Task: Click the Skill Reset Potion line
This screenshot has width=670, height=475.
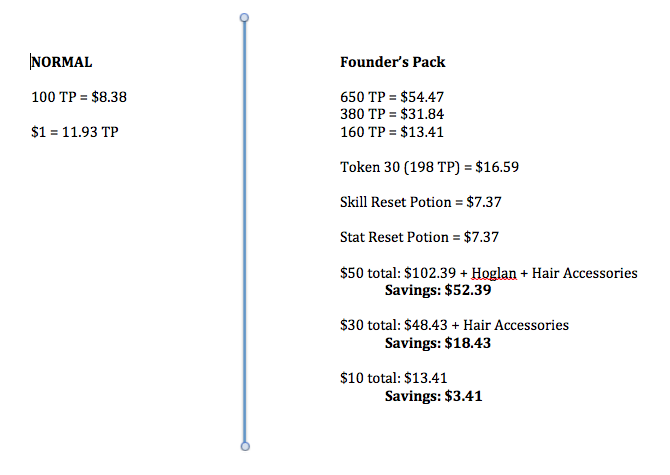Action: click(x=420, y=202)
